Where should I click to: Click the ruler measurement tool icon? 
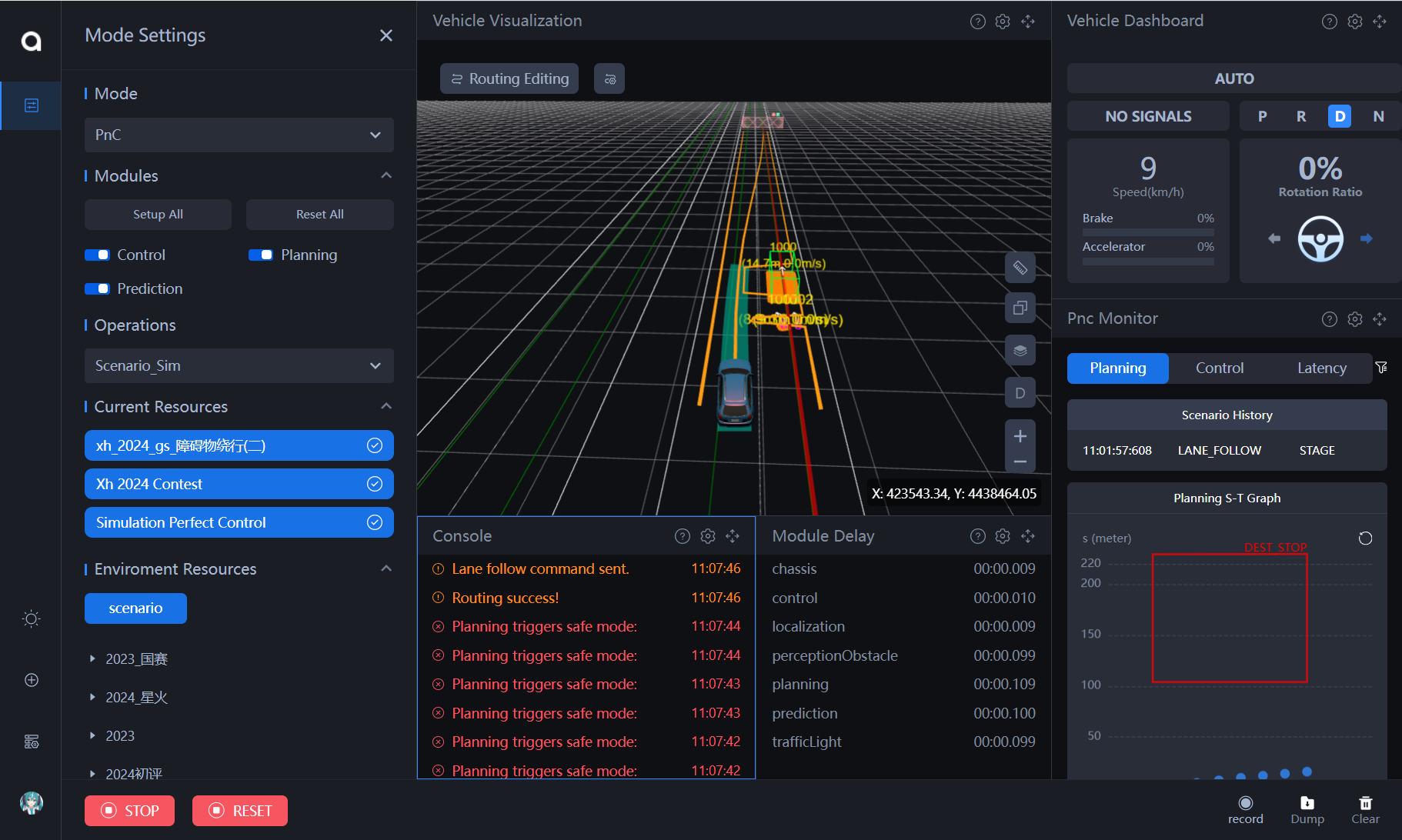[1020, 268]
